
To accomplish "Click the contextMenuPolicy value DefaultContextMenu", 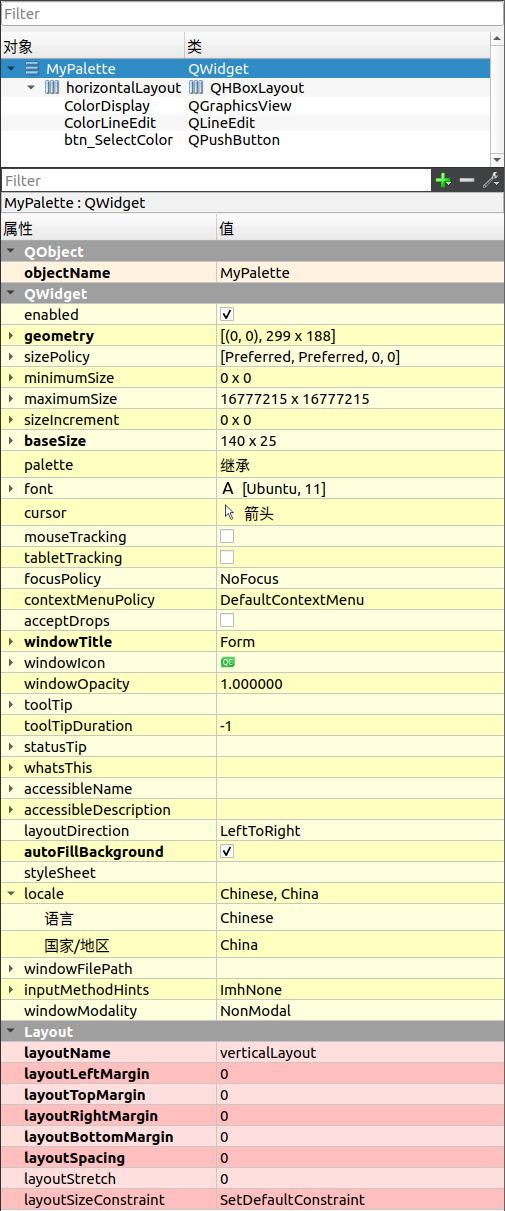I will click(292, 599).
